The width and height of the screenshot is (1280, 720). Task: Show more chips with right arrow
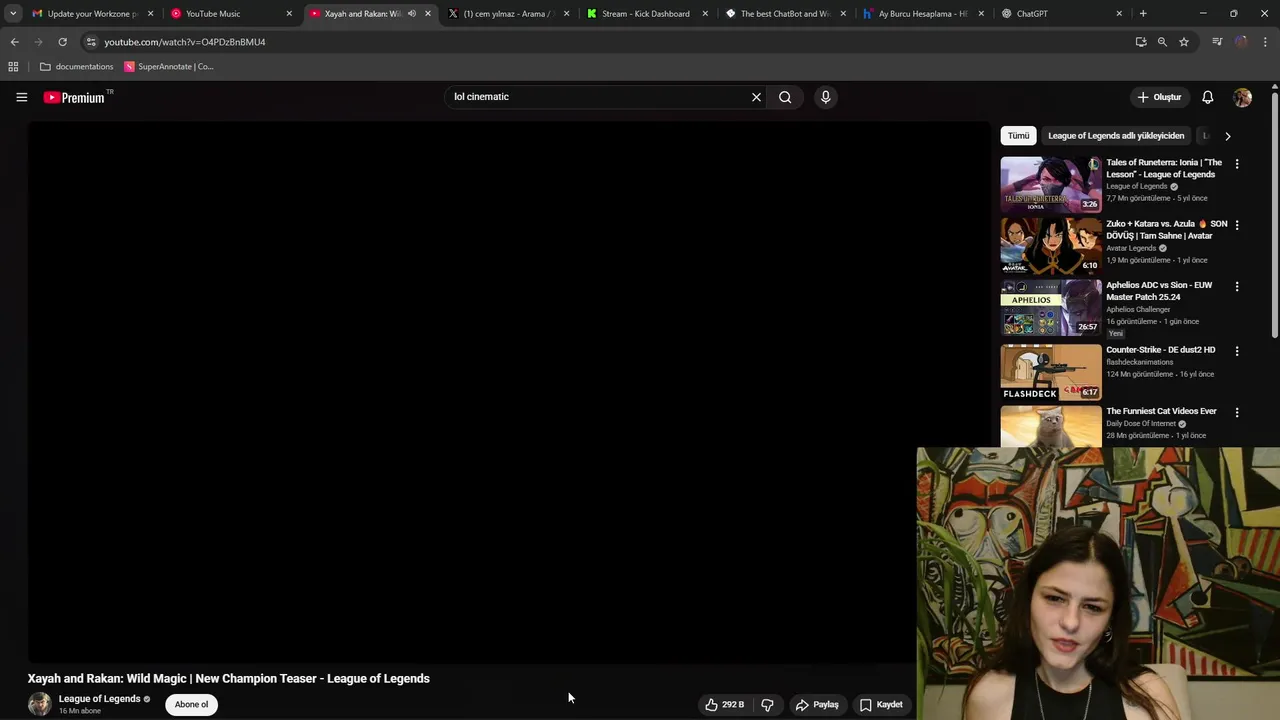(x=1227, y=136)
